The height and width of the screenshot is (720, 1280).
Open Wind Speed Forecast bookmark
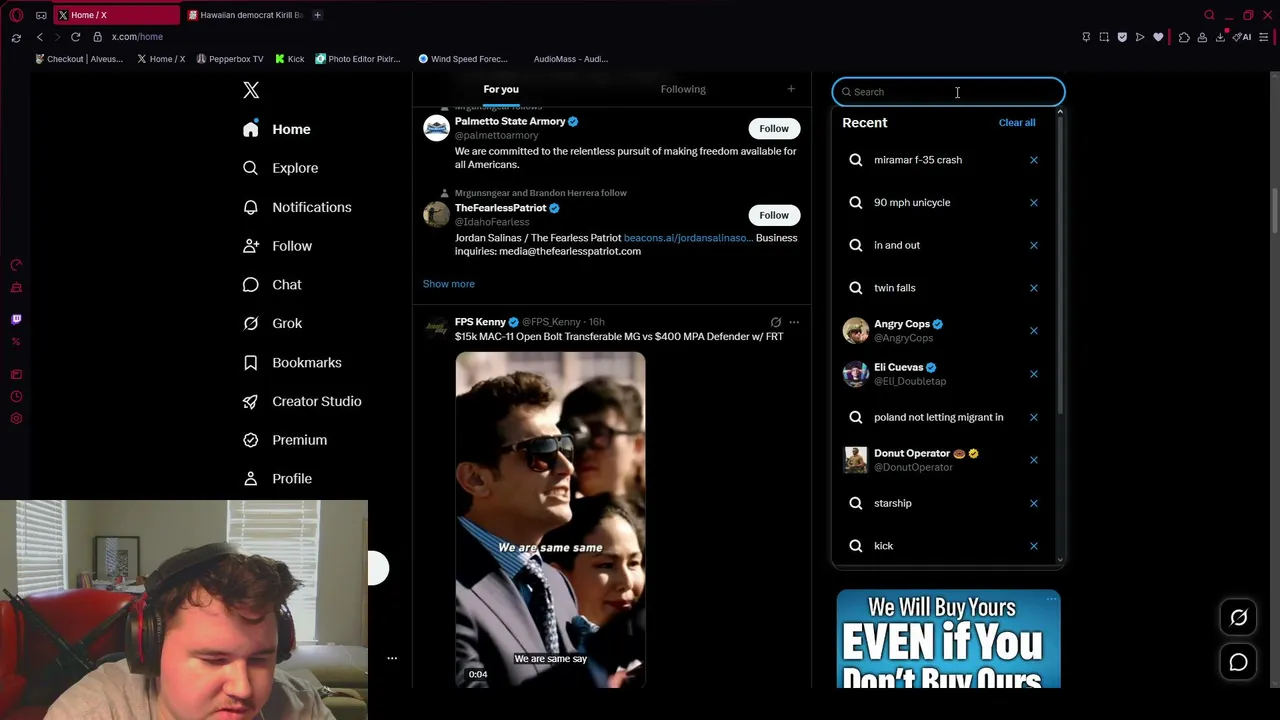(463, 59)
